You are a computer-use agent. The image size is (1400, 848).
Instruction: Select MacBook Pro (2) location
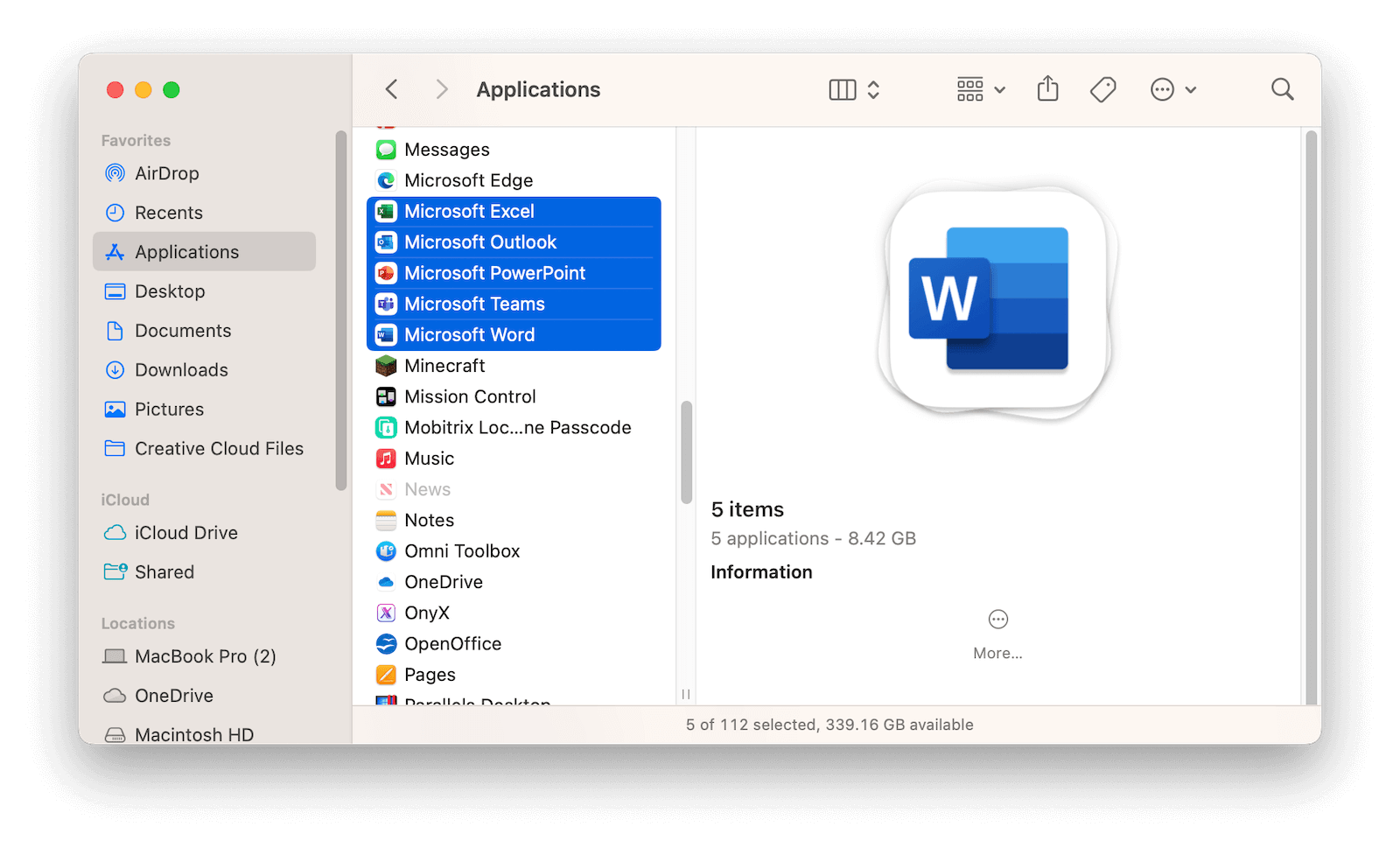click(x=204, y=656)
